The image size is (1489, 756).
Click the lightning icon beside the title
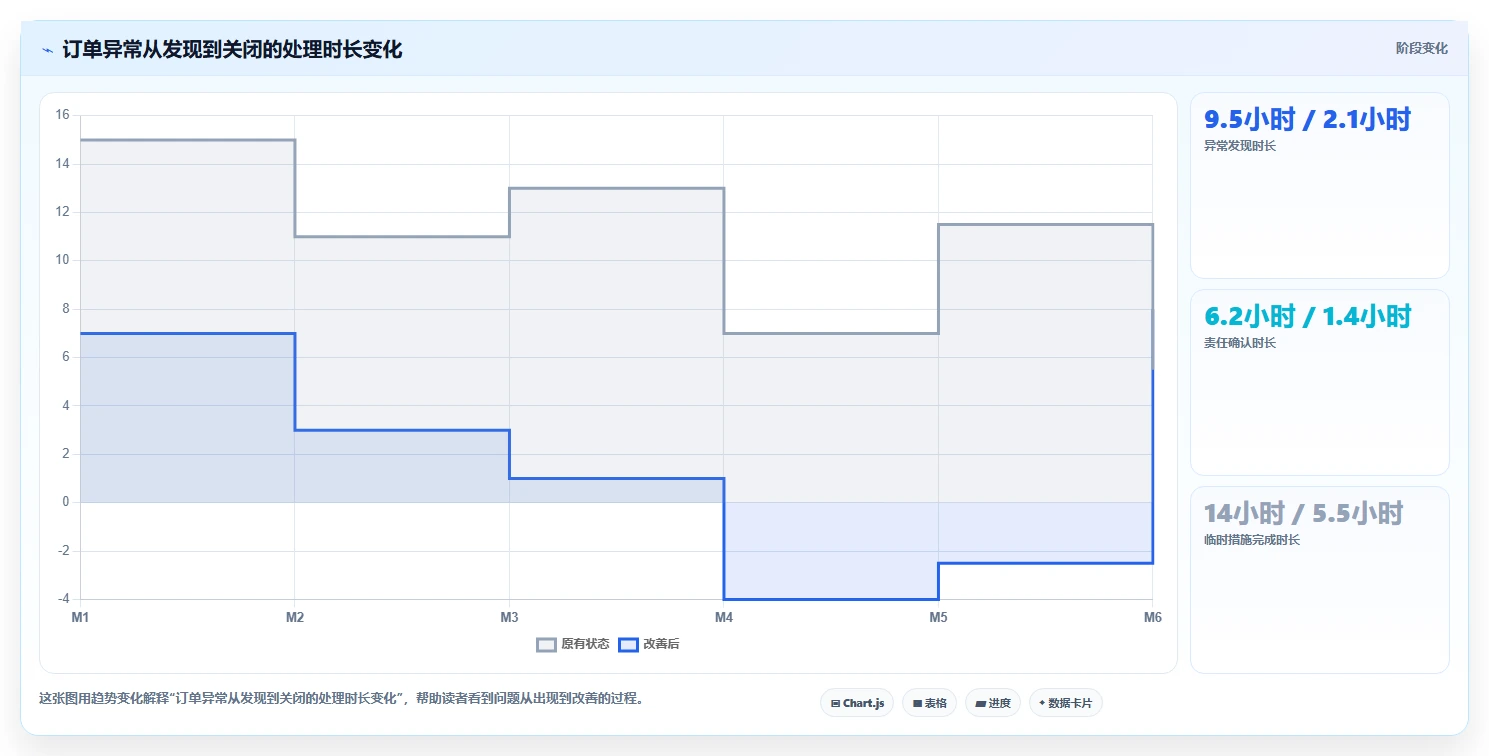47,50
